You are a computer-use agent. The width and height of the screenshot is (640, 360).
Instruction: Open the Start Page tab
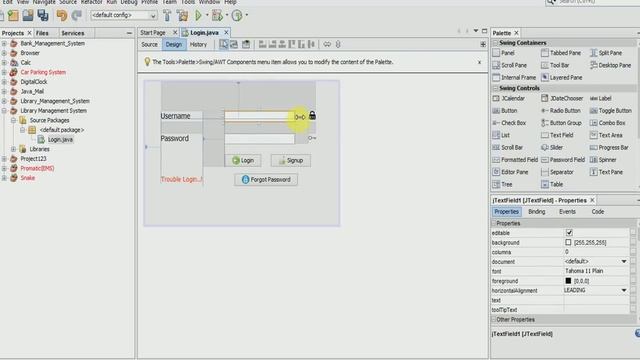click(153, 33)
